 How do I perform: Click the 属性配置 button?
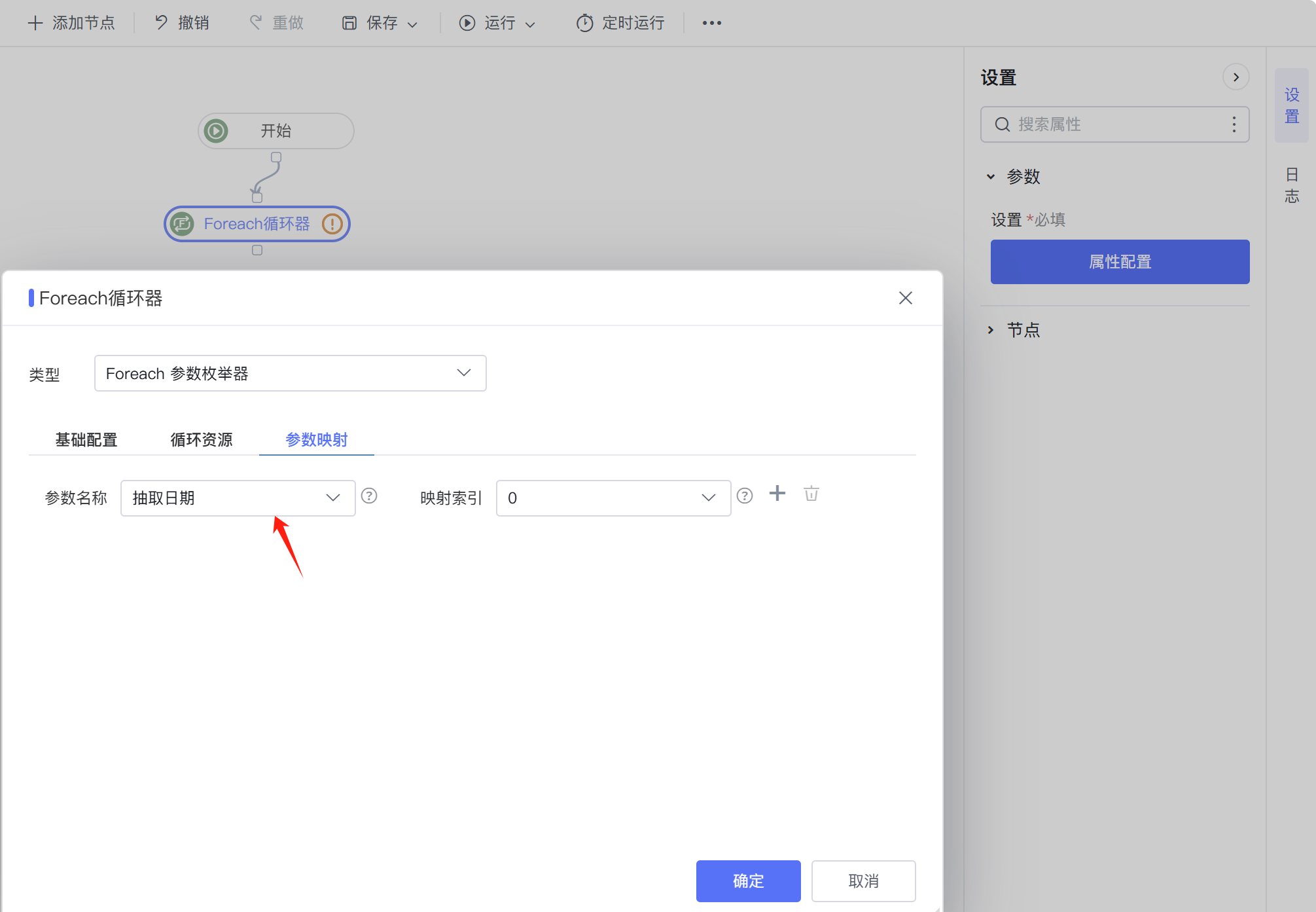pyautogui.click(x=1120, y=262)
